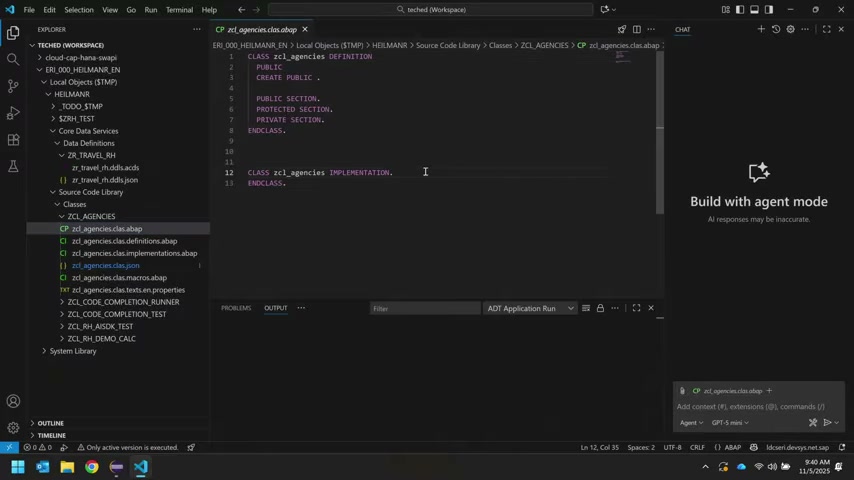The width and height of the screenshot is (854, 480).
Task: Maximize the chat panel
Action: (826, 29)
